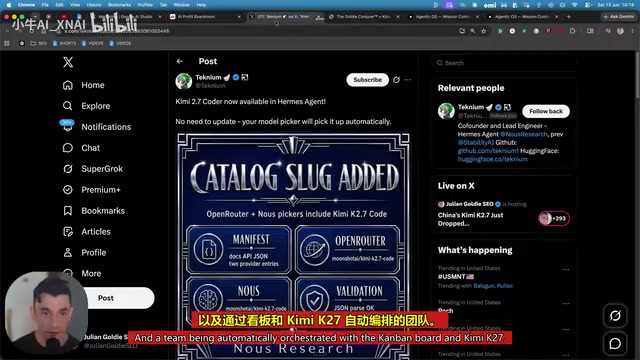Click Teknium's avatar under Relevant people
640x360 pixels.
446,111
